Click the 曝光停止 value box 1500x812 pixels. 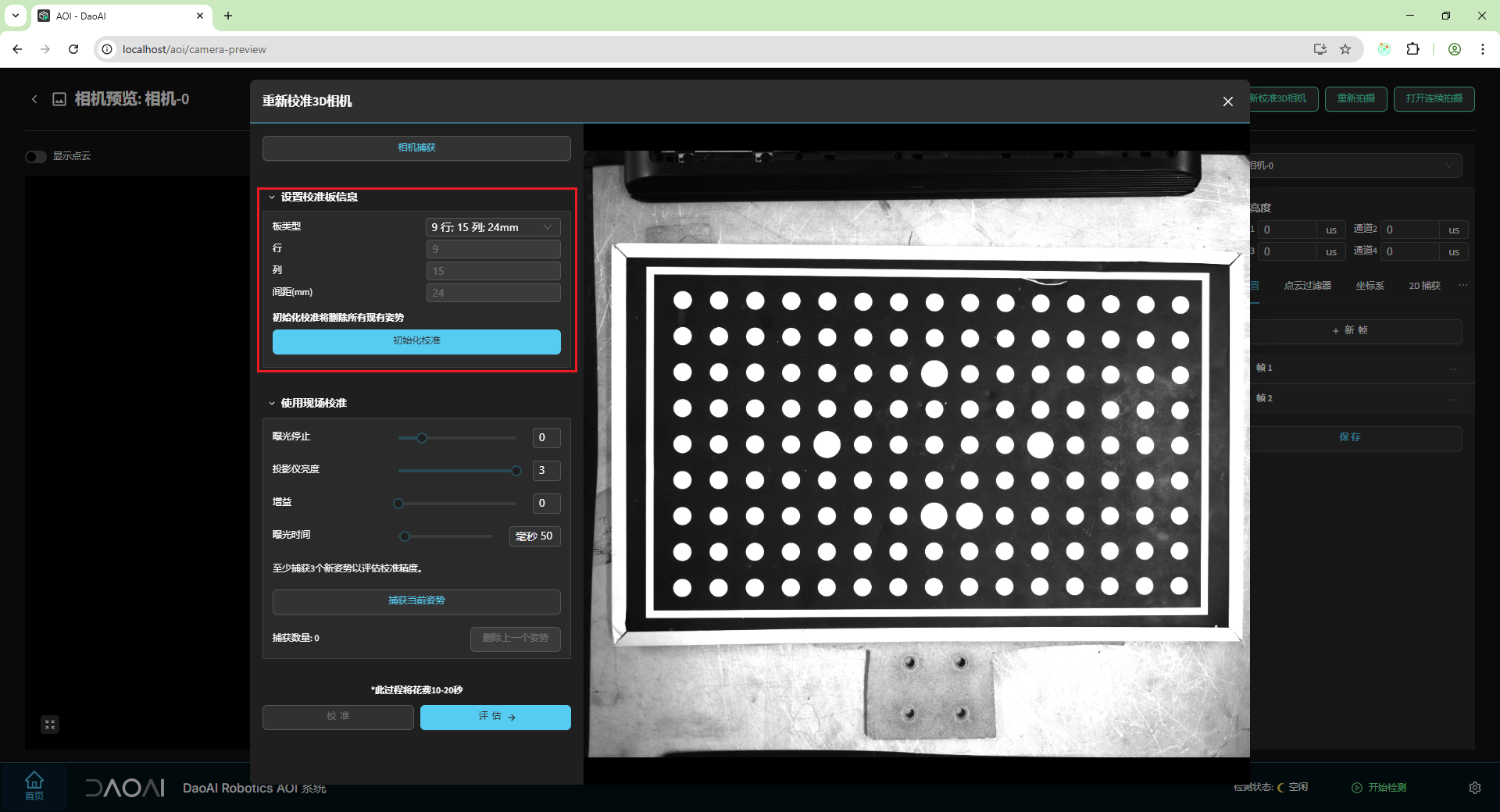click(546, 438)
